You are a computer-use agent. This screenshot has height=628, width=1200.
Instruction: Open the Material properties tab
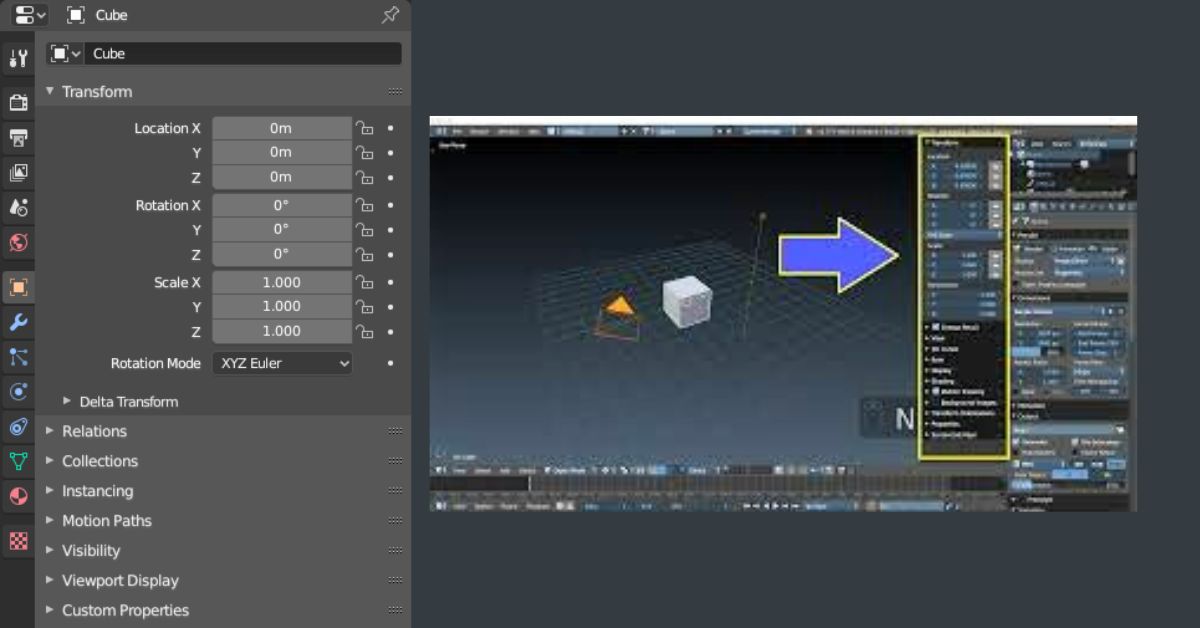[18, 496]
